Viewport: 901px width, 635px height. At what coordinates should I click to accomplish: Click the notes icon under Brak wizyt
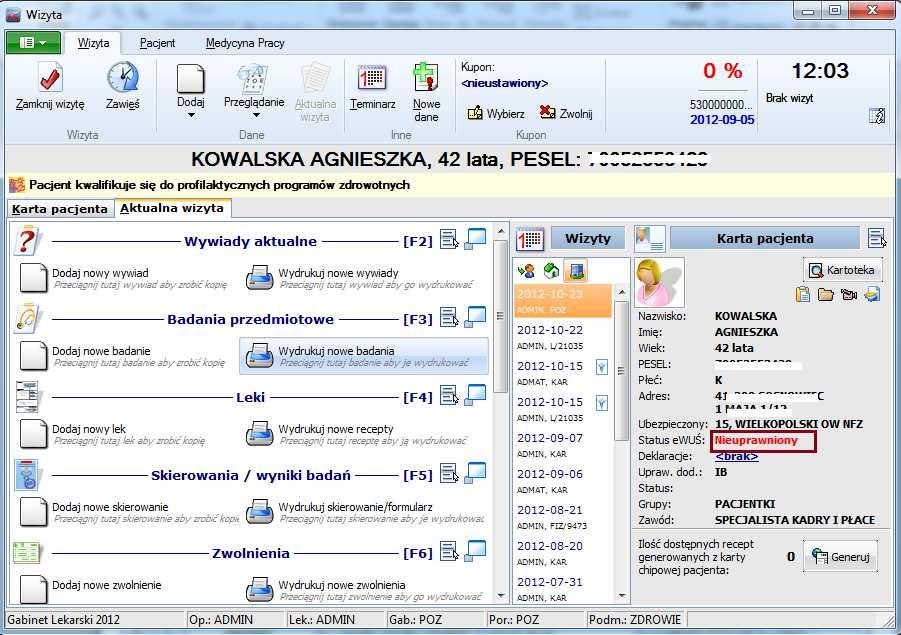coord(877,115)
